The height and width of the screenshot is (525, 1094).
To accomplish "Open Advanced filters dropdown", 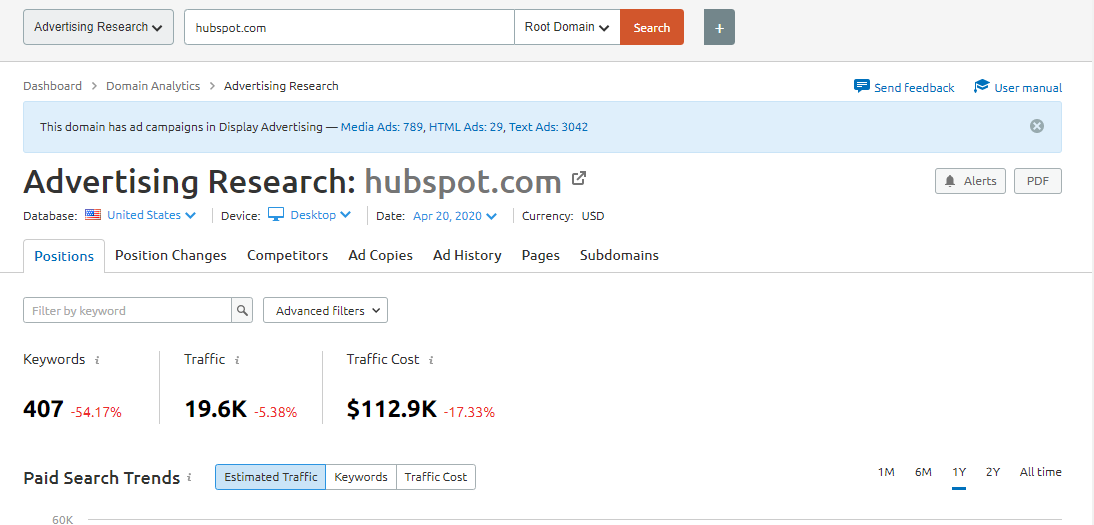I will tap(325, 311).
